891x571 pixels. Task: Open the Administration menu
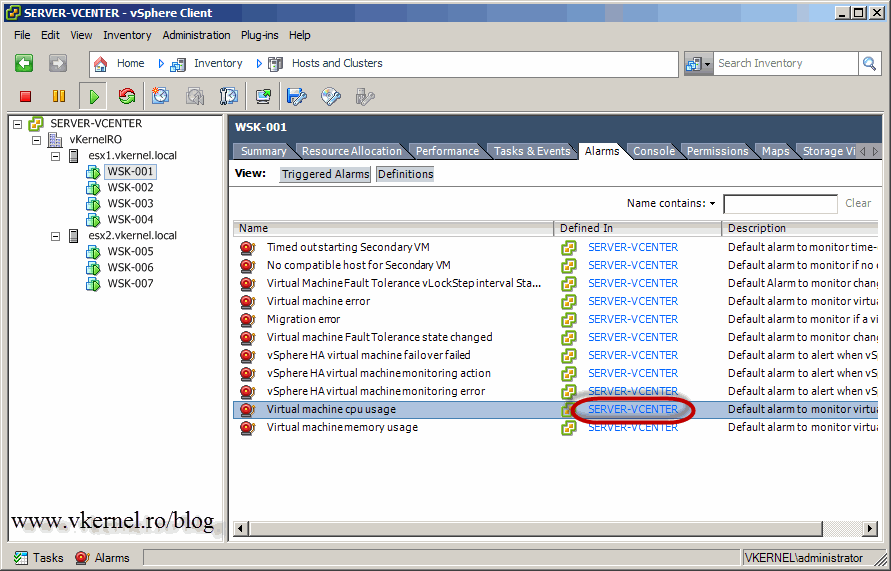pyautogui.click(x=196, y=35)
